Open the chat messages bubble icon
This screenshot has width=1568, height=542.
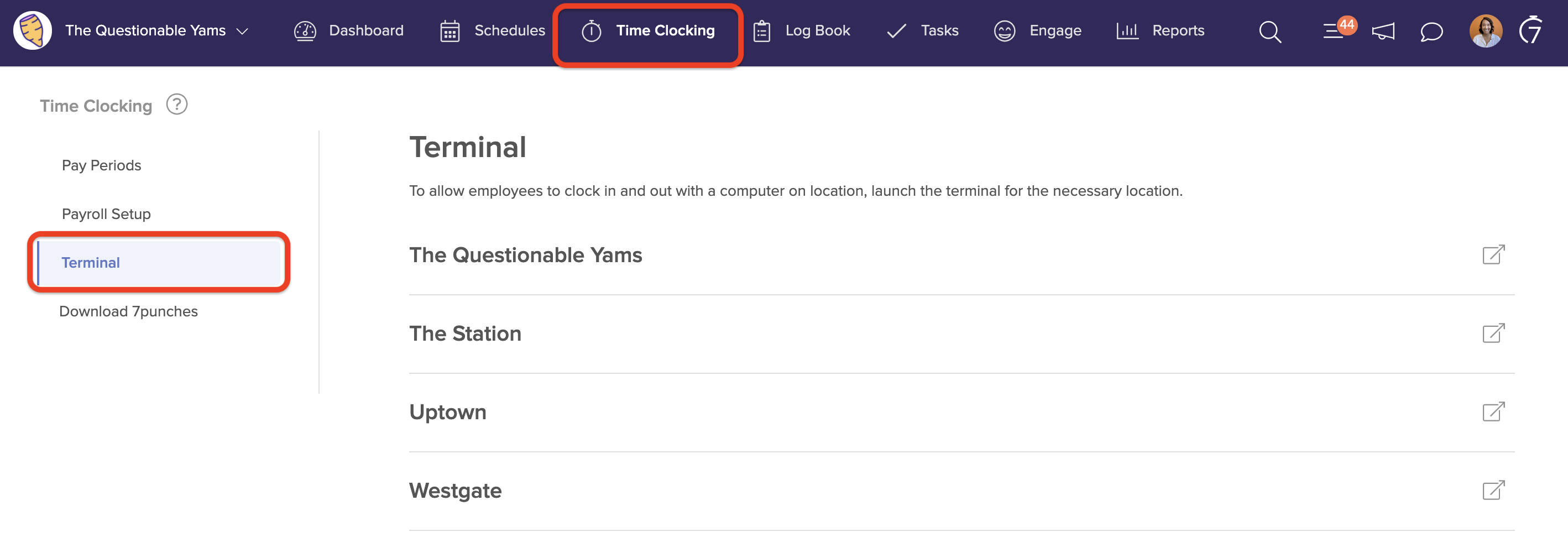click(1431, 31)
